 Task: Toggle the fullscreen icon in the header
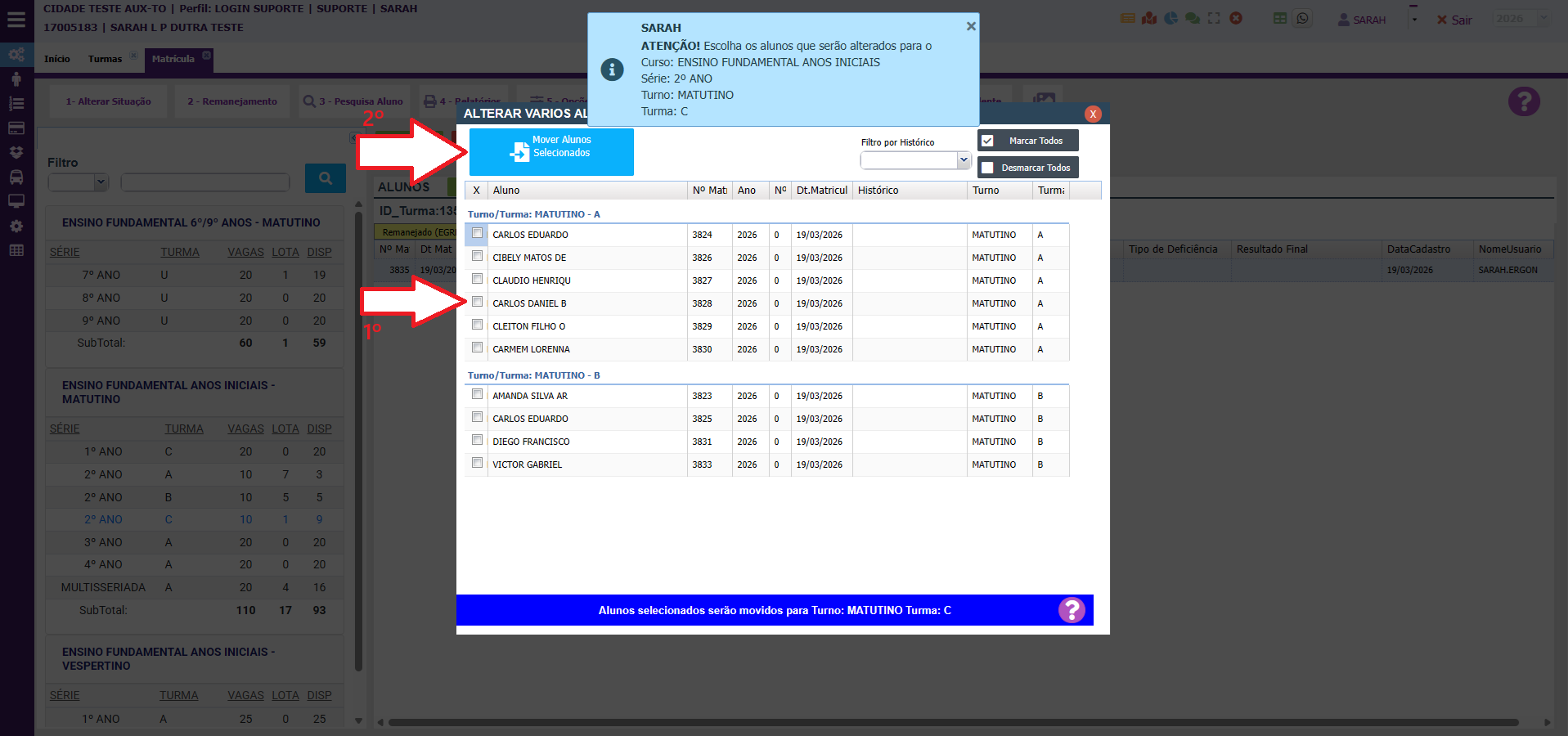coord(1214,18)
